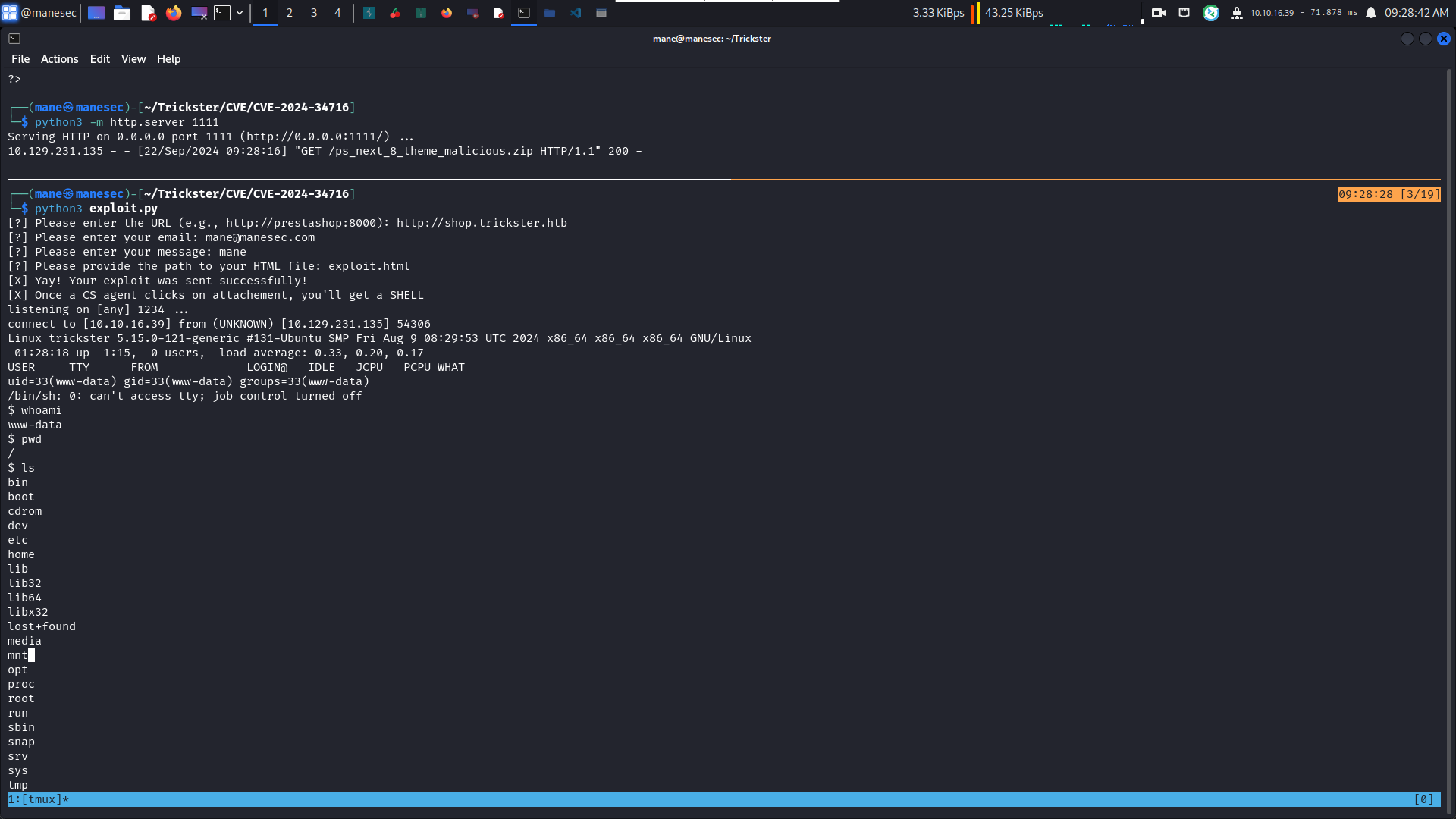
Task: Launch Firefox from the panel launcher
Action: click(174, 13)
